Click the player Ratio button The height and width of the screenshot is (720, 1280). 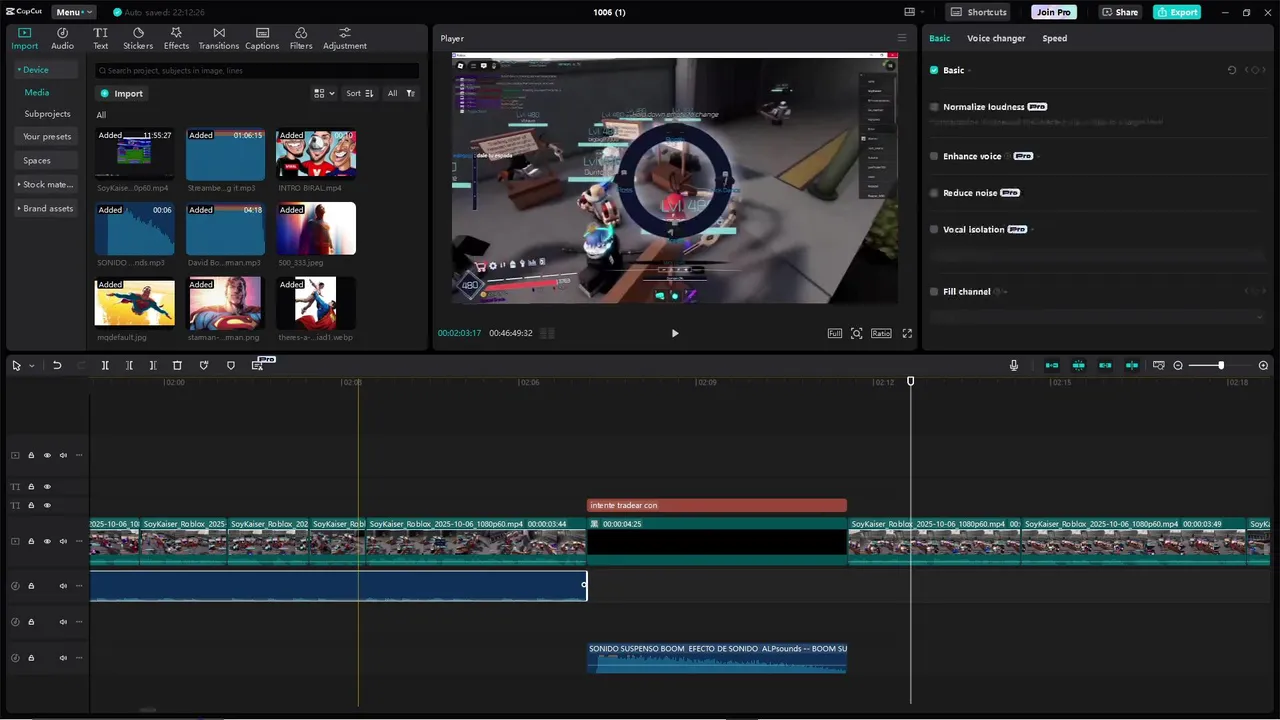coord(881,333)
